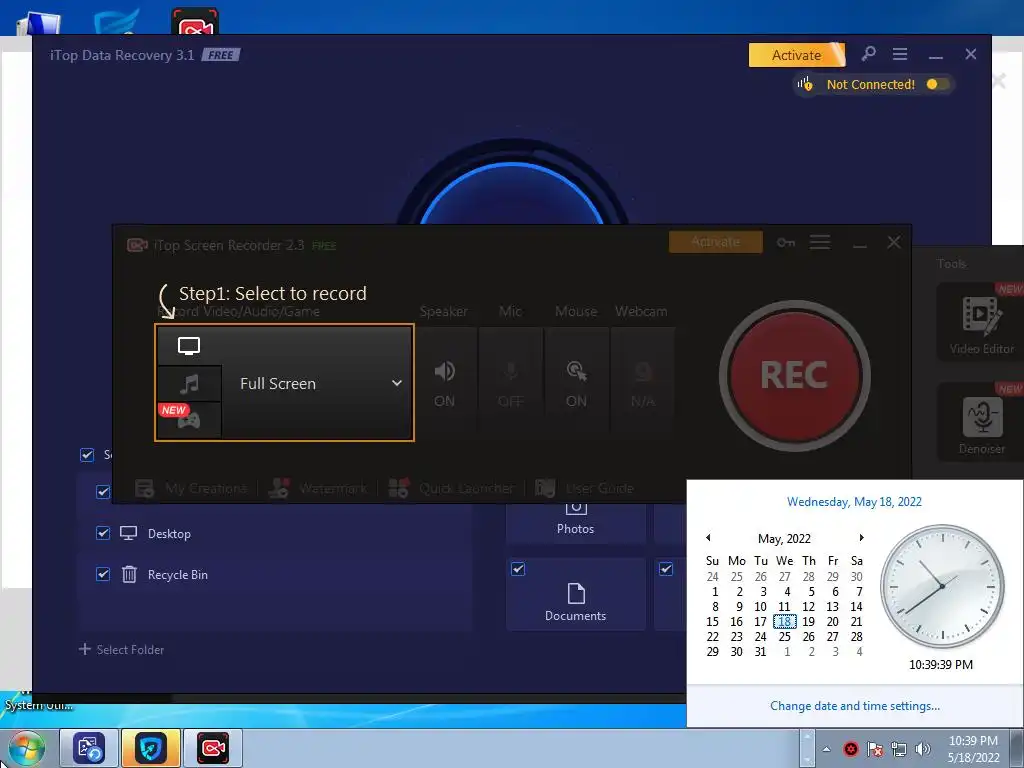Click the Not Connected signal warning icon
The height and width of the screenshot is (768, 1024).
point(805,84)
